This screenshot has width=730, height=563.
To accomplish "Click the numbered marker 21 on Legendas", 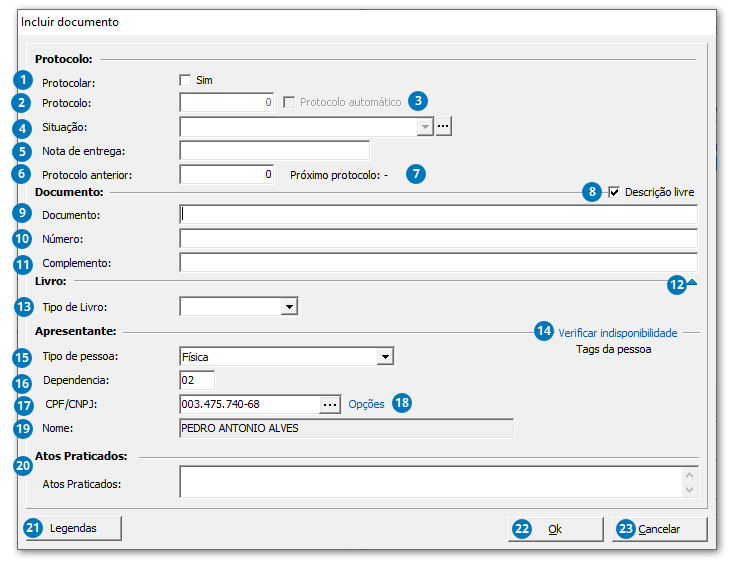I will (34, 528).
